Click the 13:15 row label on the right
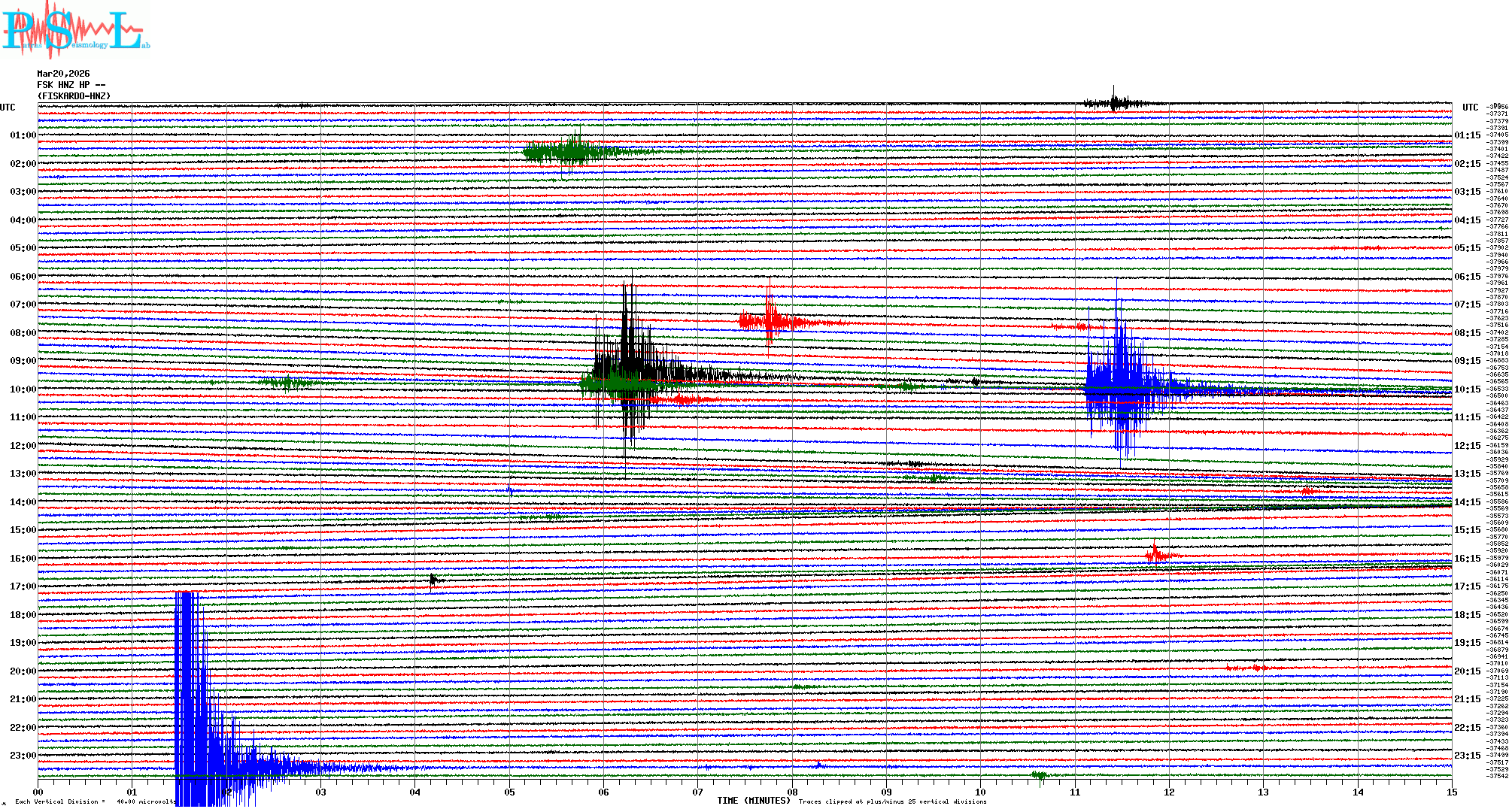 click(1467, 474)
